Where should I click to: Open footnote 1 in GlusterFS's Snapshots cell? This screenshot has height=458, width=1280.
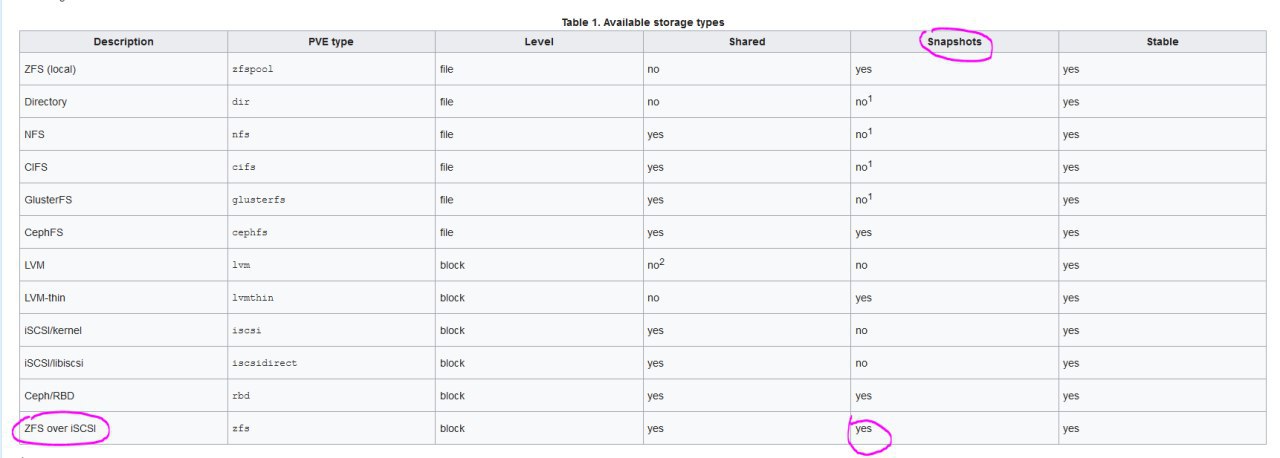[872, 196]
